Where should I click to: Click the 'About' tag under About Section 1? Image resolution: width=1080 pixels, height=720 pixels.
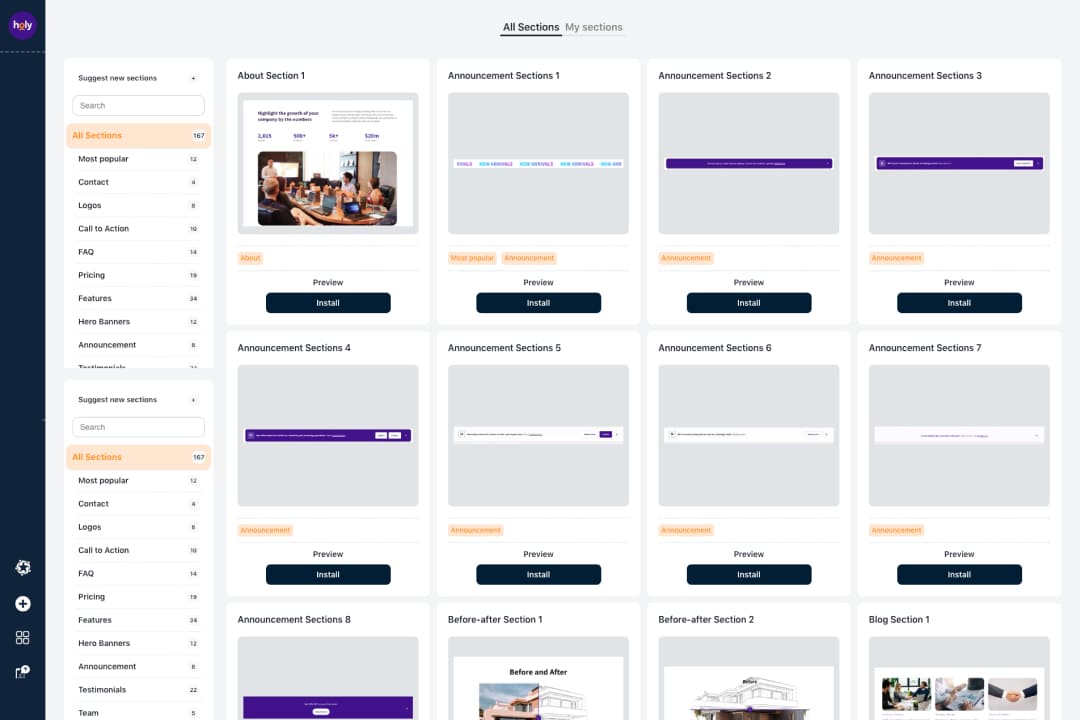coord(250,258)
